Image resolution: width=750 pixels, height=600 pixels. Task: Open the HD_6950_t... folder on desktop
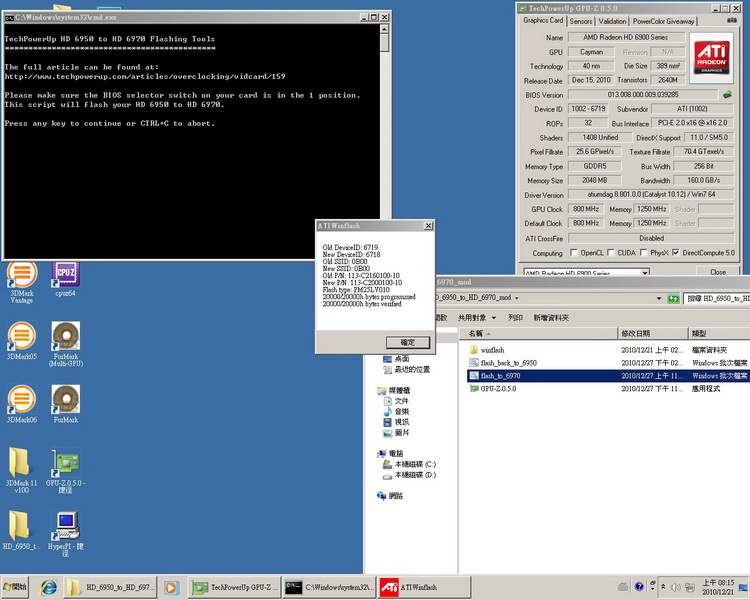tap(21, 531)
